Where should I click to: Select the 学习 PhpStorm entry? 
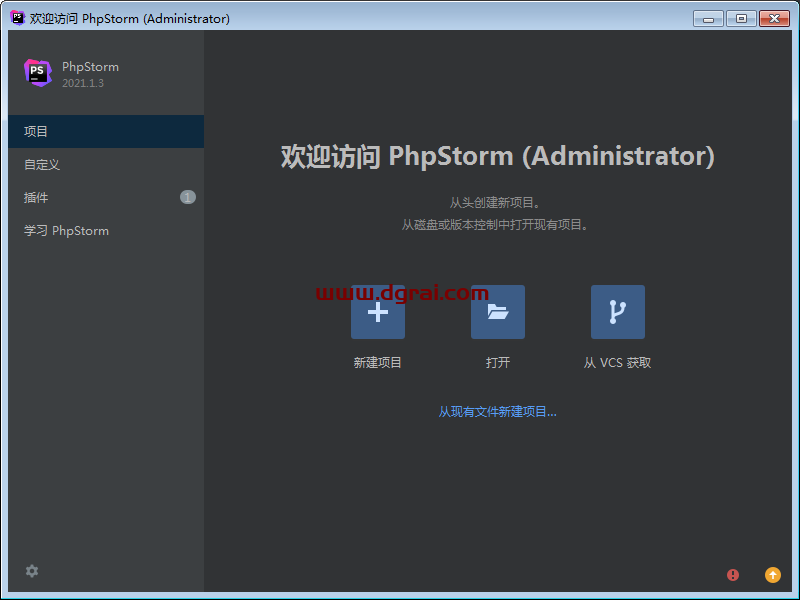pos(66,230)
